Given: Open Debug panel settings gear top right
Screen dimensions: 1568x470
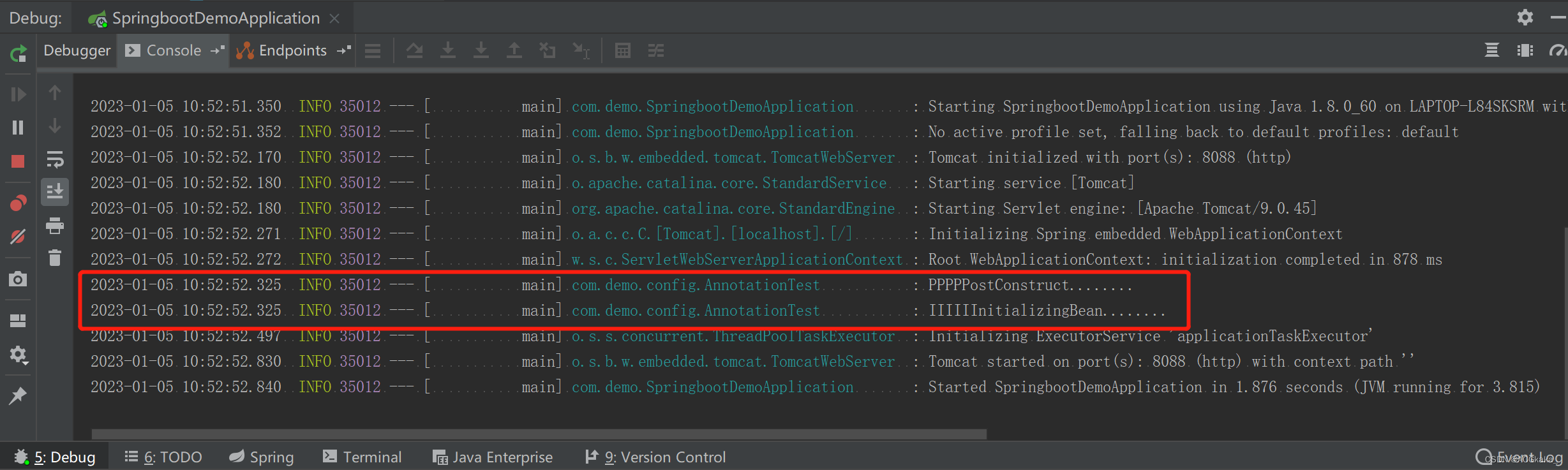Looking at the screenshot, I should click(x=1525, y=17).
